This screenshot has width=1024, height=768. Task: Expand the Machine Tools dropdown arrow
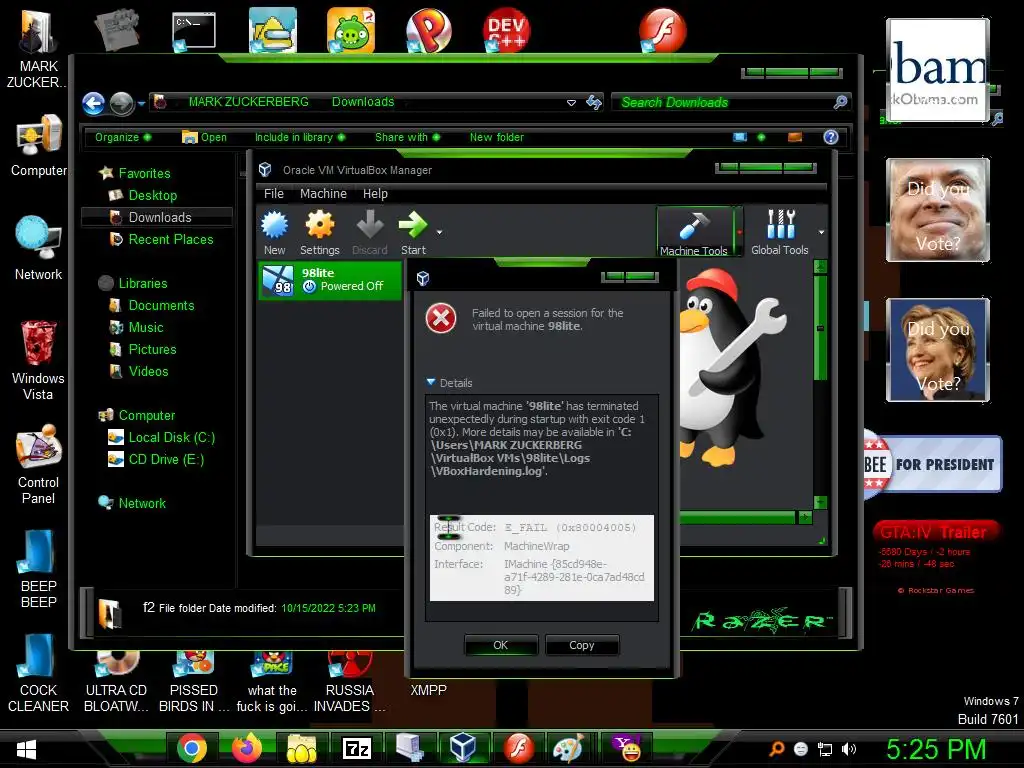pos(739,232)
